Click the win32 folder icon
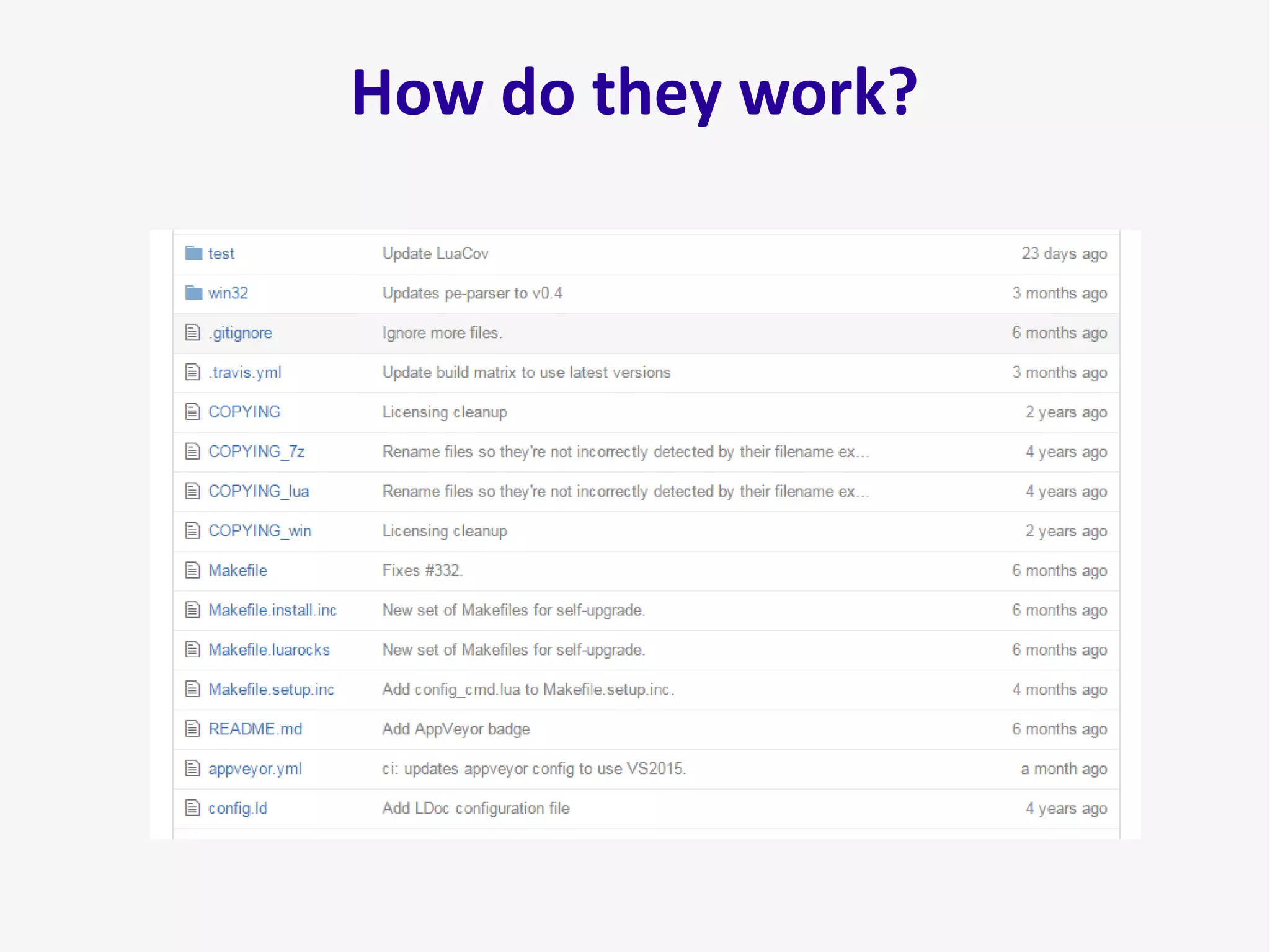The image size is (1270, 952). (x=193, y=293)
